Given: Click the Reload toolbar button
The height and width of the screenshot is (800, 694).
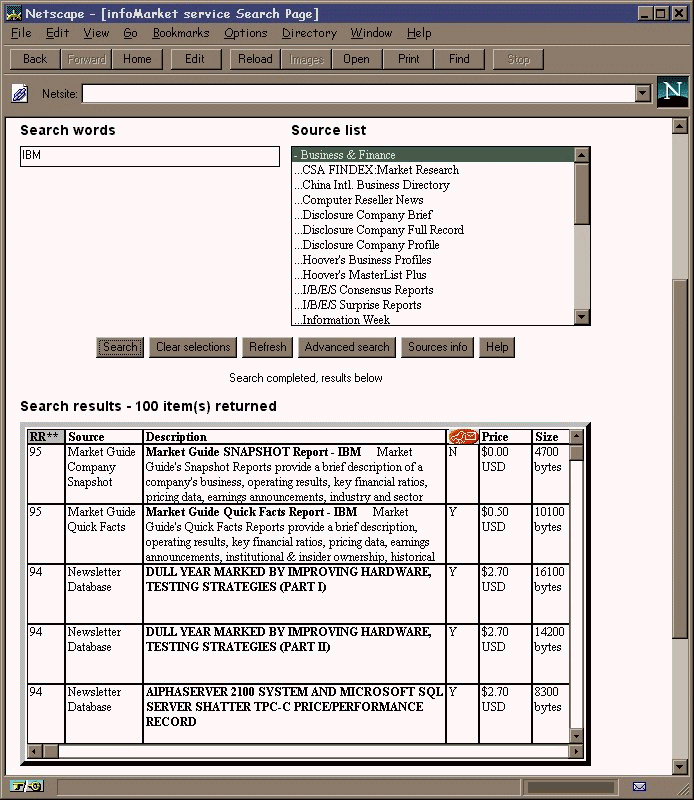Looking at the screenshot, I should [255, 59].
